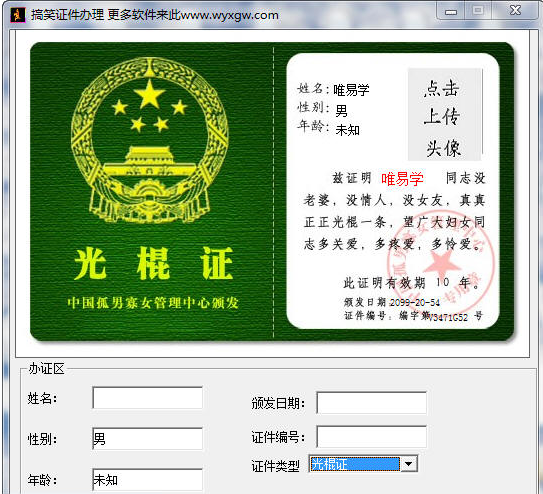Click the red name 唯易学 in certificate text

tap(402, 179)
